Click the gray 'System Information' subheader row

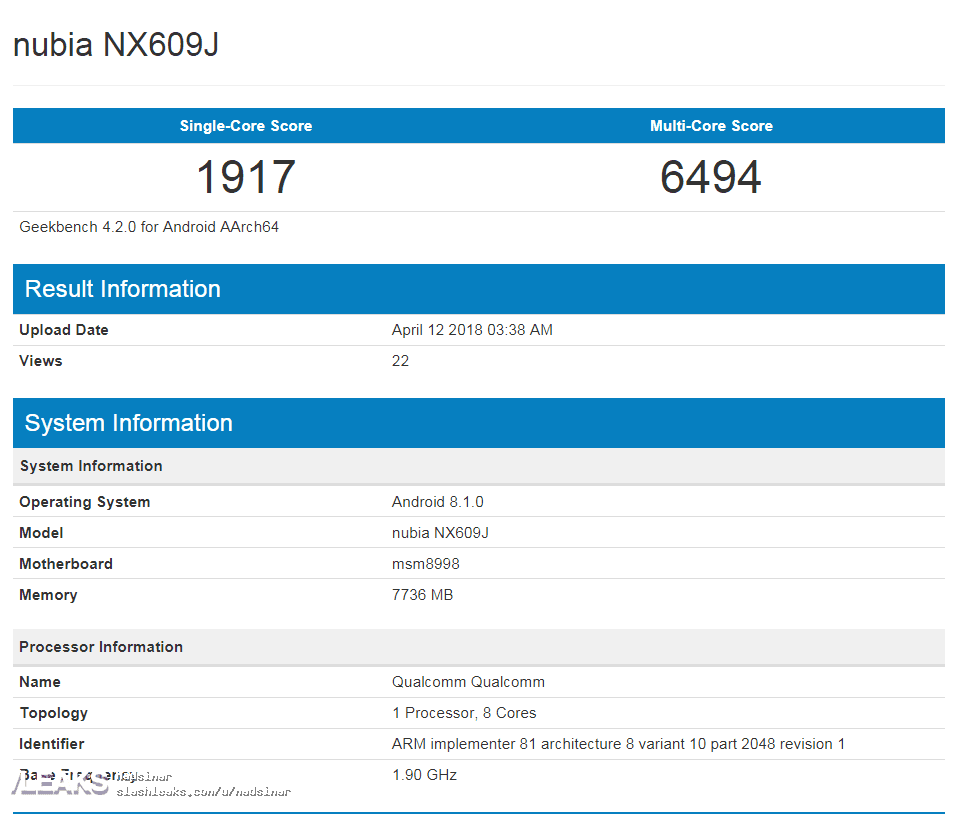click(479, 466)
